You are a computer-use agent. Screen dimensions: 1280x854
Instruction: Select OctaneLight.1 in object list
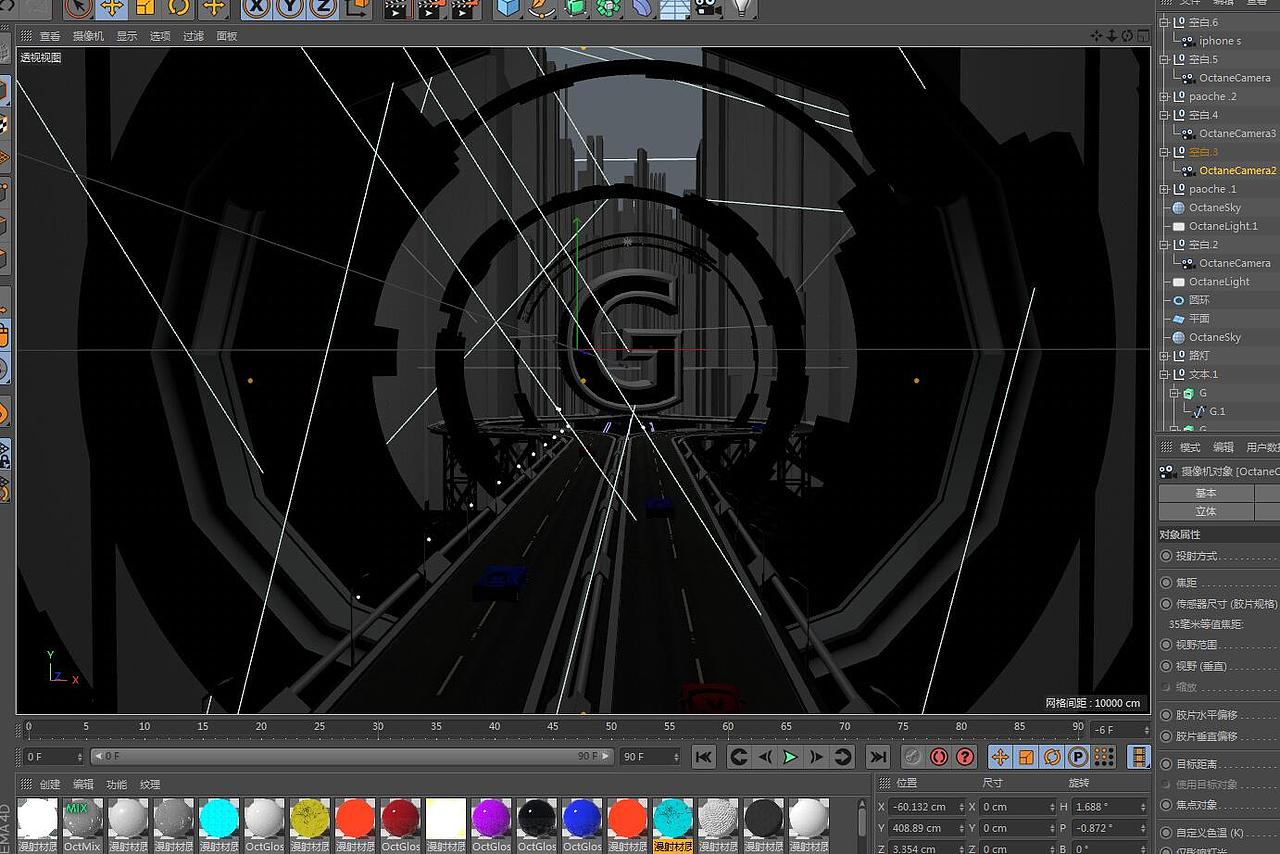[x=1223, y=226]
